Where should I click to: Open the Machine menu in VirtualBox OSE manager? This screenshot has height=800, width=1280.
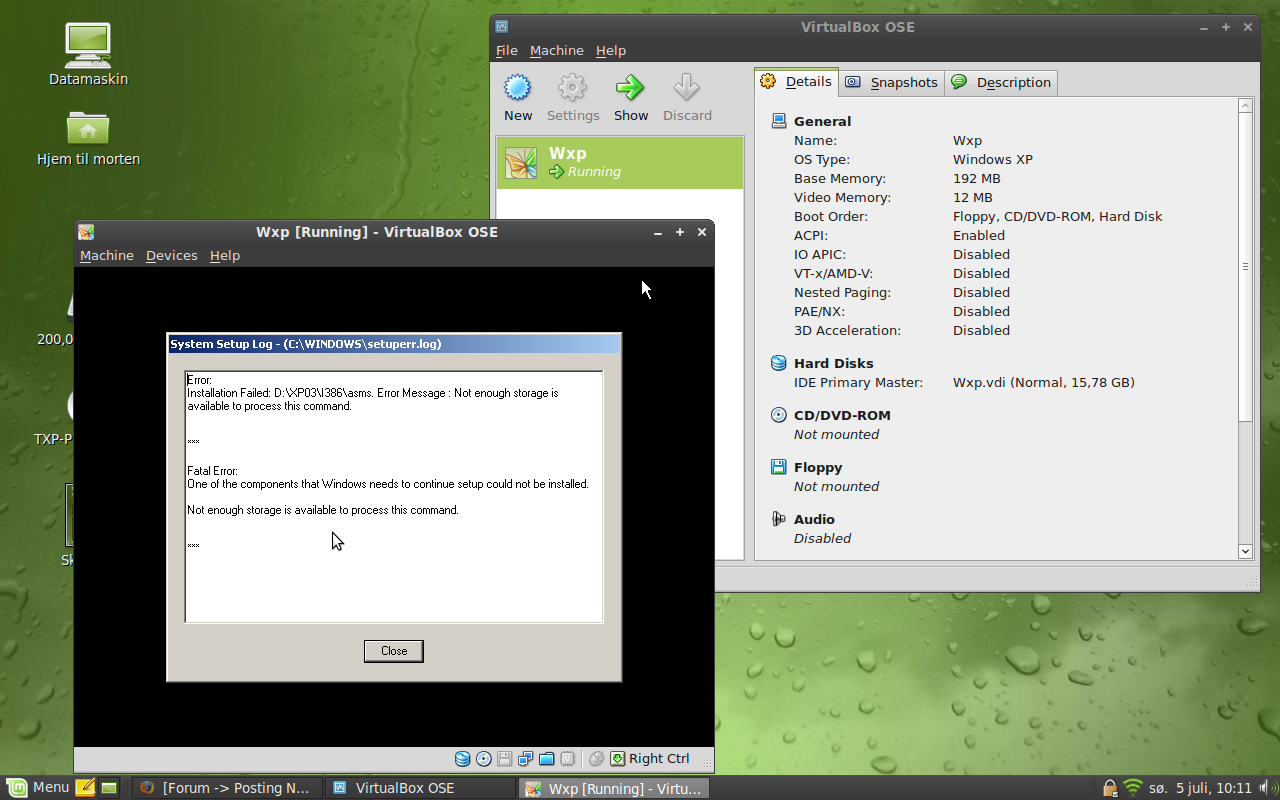tap(557, 50)
